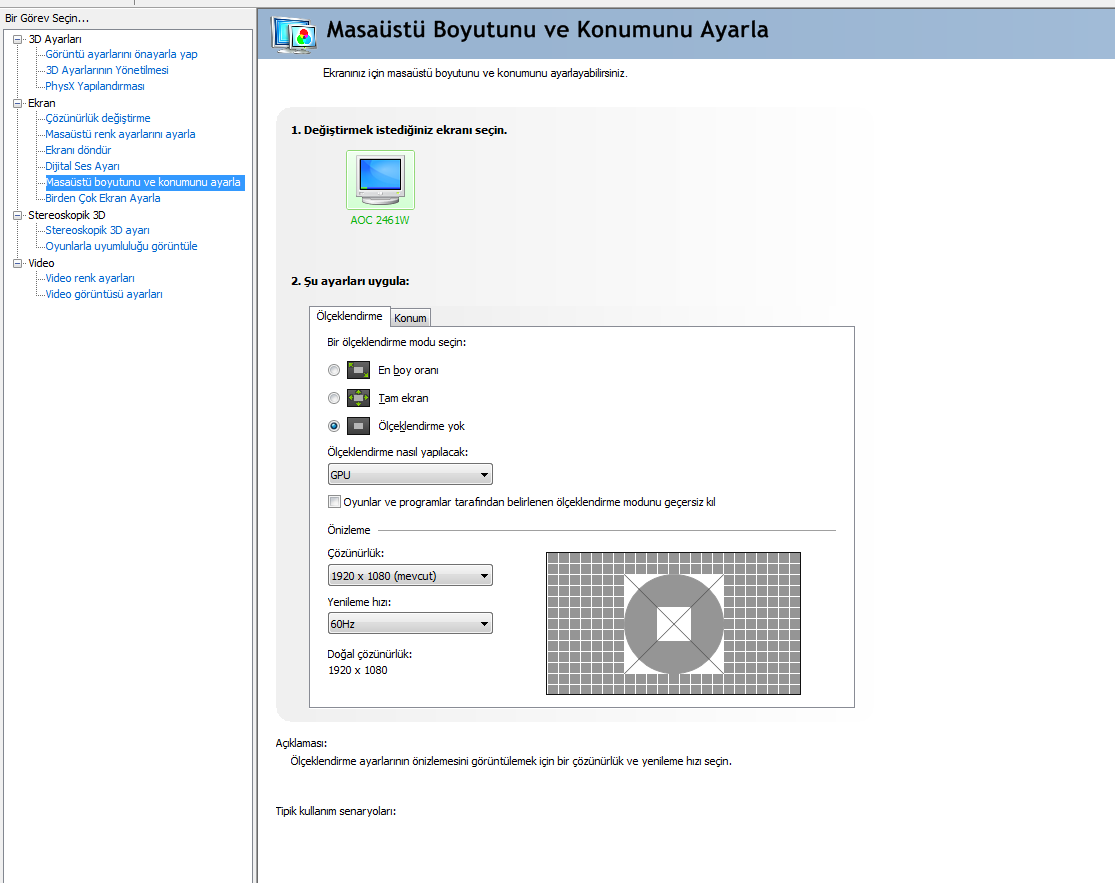Open "Oyunlarla uyumluluğu görüntüle" page

point(122,246)
